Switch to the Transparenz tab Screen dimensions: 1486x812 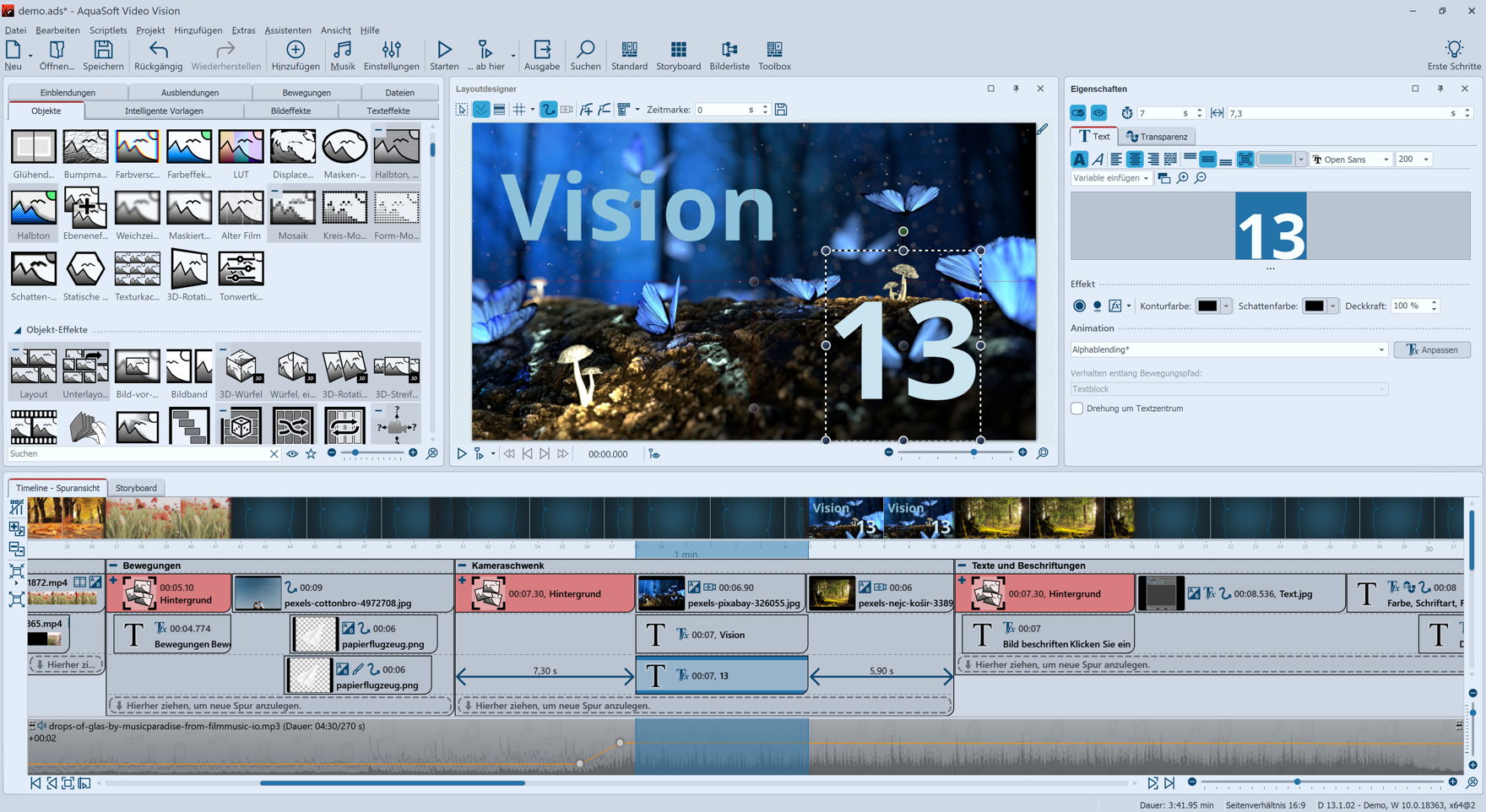pos(1157,137)
